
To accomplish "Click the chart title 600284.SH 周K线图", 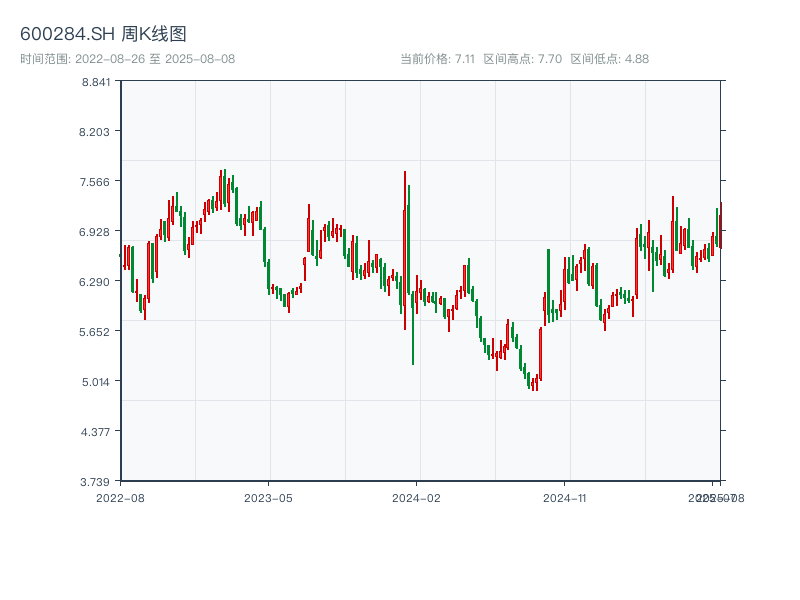I will (x=103, y=35).
